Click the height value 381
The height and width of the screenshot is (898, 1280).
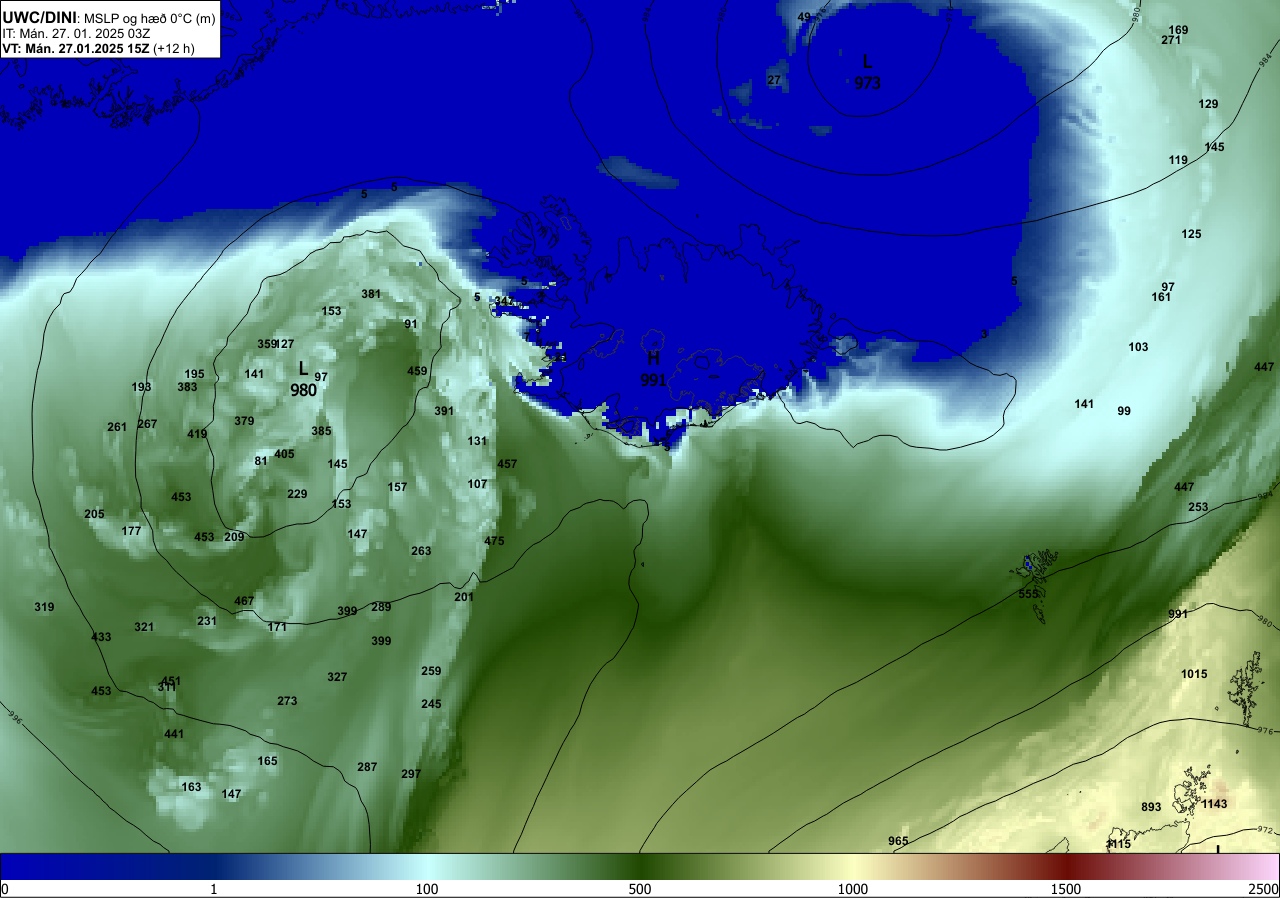pyautogui.click(x=371, y=294)
